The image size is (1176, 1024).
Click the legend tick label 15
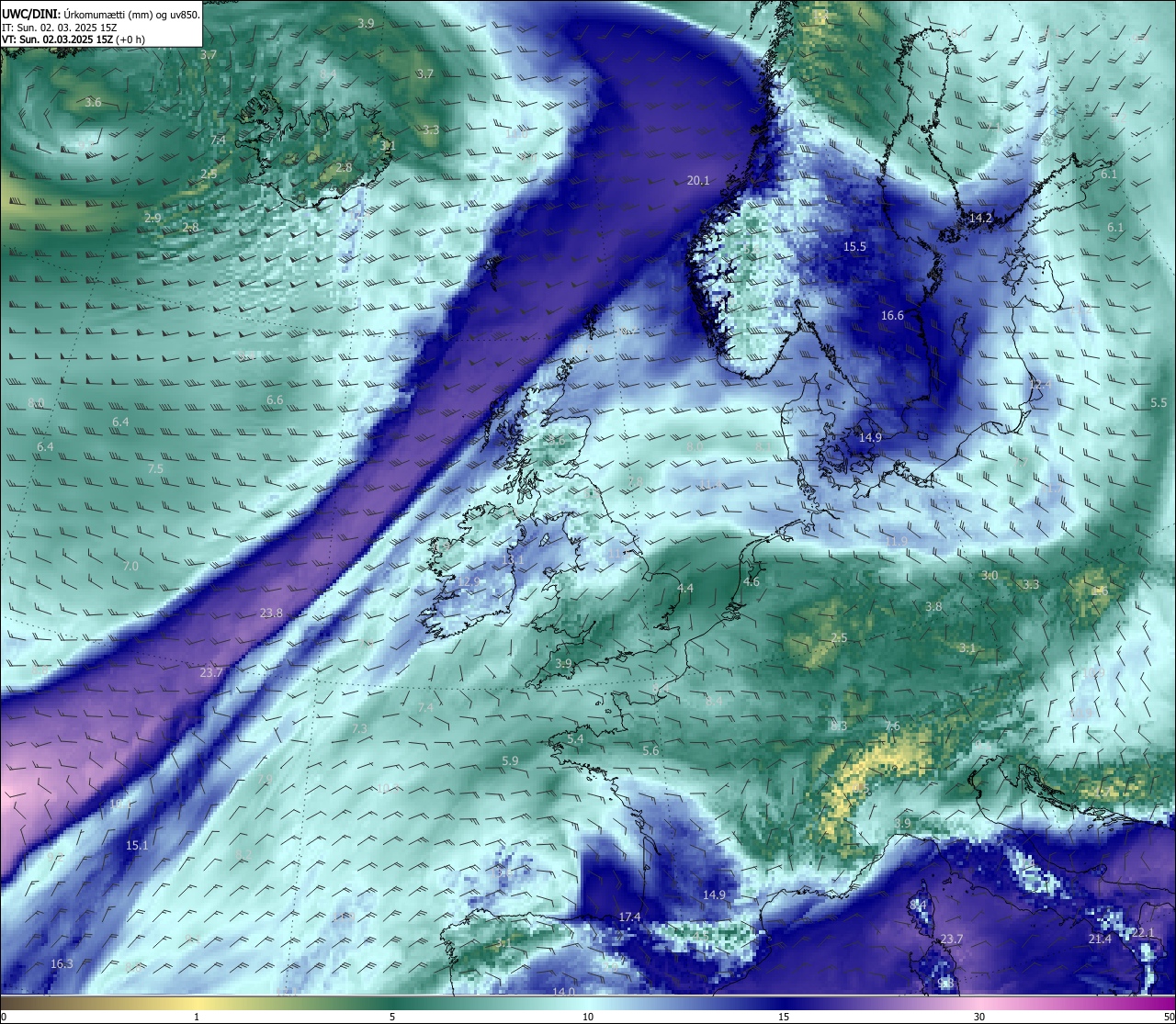pyautogui.click(x=784, y=1017)
